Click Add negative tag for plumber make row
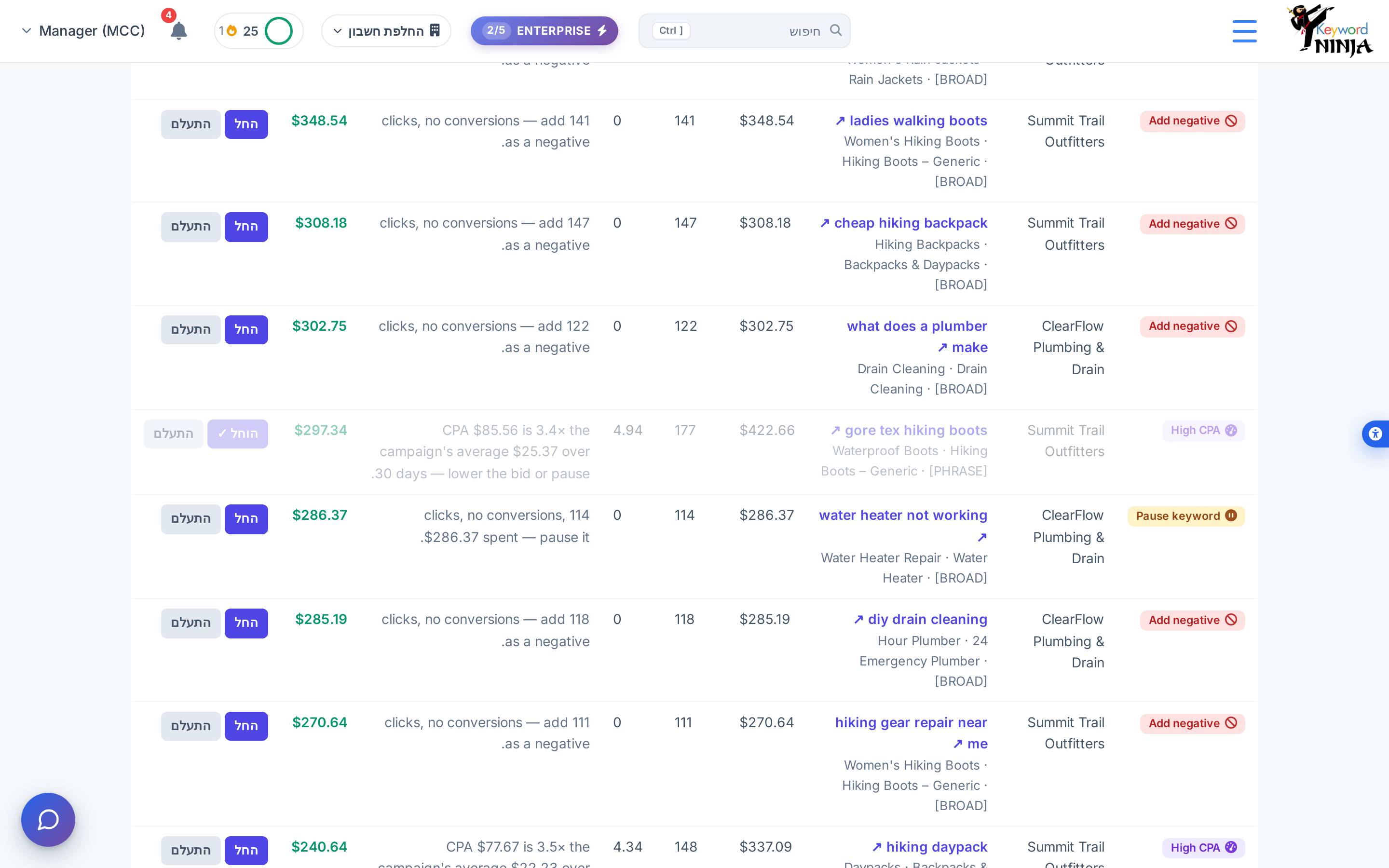 pyautogui.click(x=1192, y=326)
